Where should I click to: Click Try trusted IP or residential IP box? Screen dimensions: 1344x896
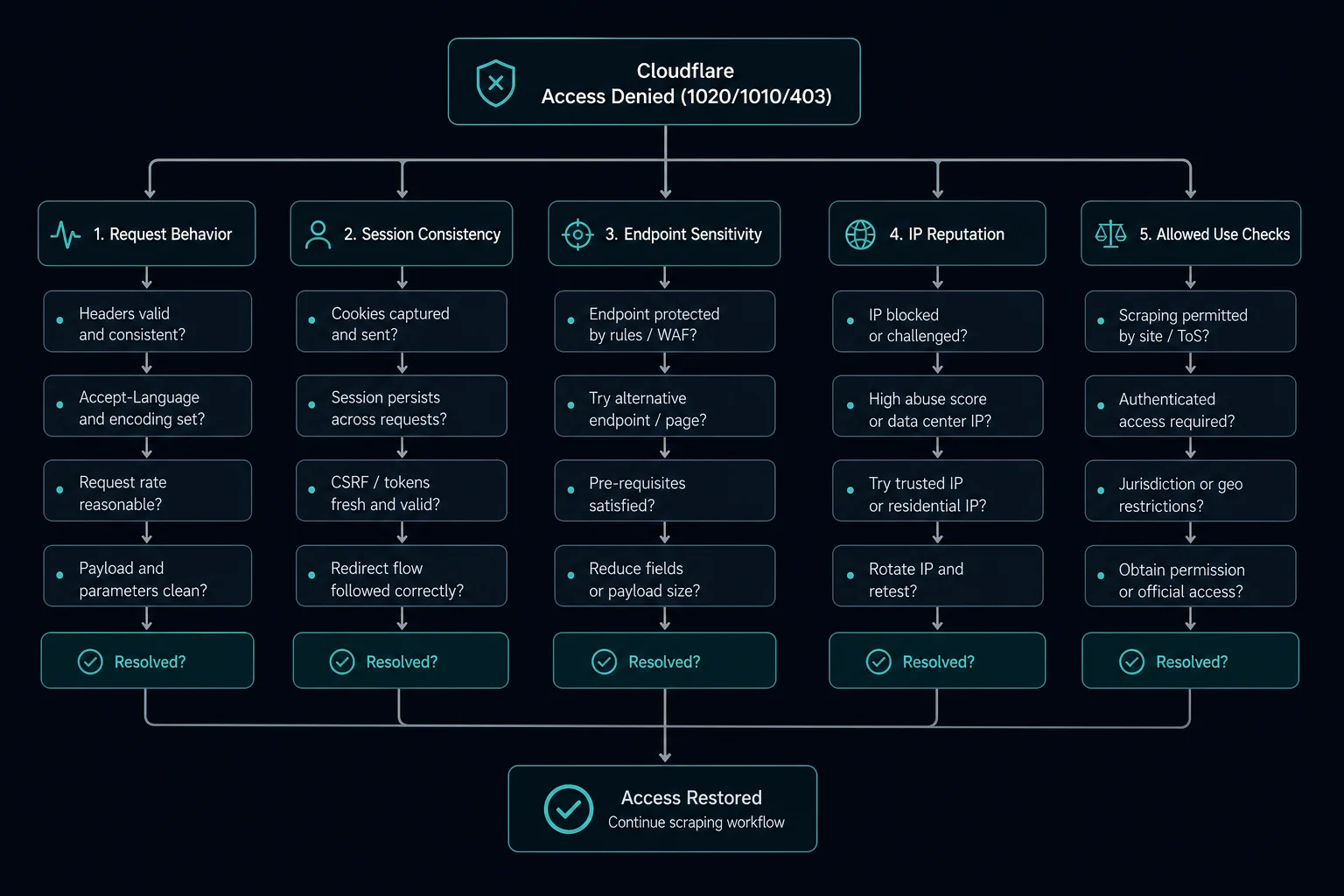[x=938, y=491]
